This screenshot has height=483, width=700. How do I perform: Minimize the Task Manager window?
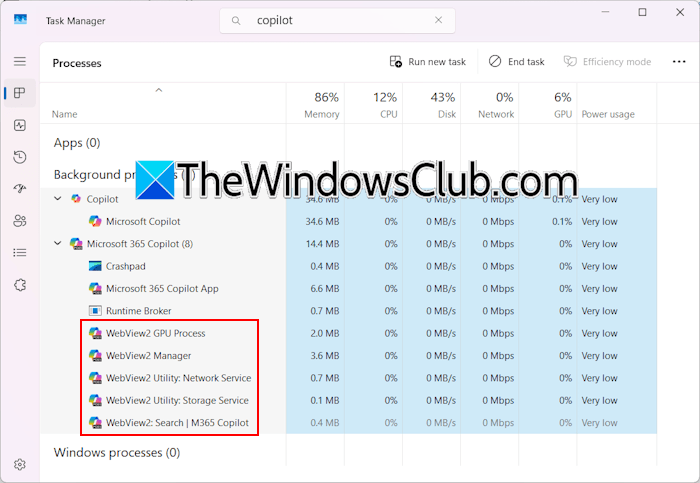[x=605, y=12]
